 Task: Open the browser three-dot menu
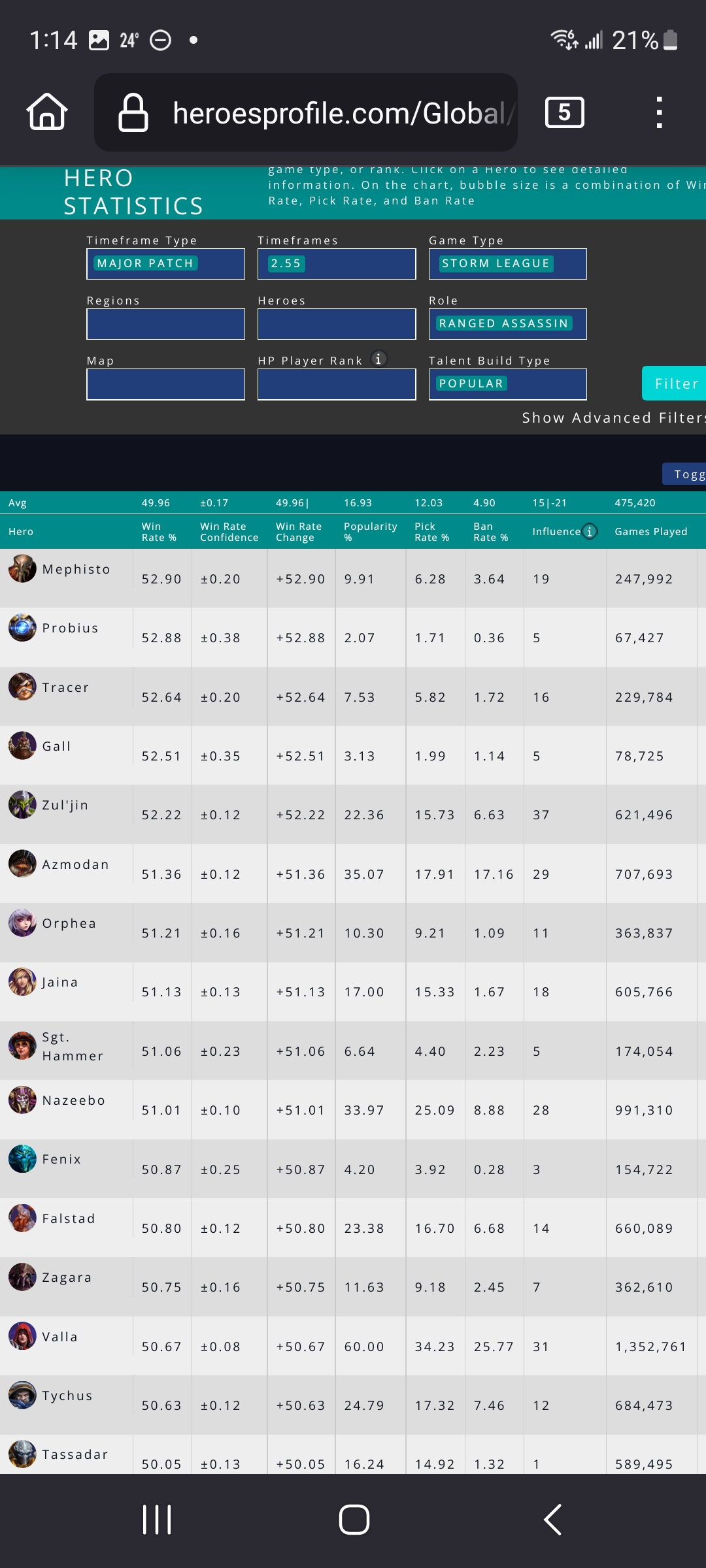659,112
